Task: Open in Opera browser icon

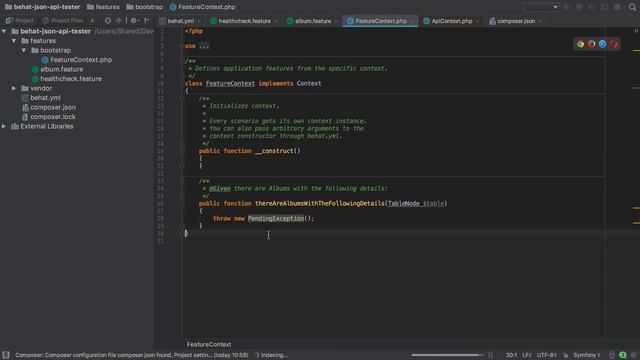Action: click(613, 44)
